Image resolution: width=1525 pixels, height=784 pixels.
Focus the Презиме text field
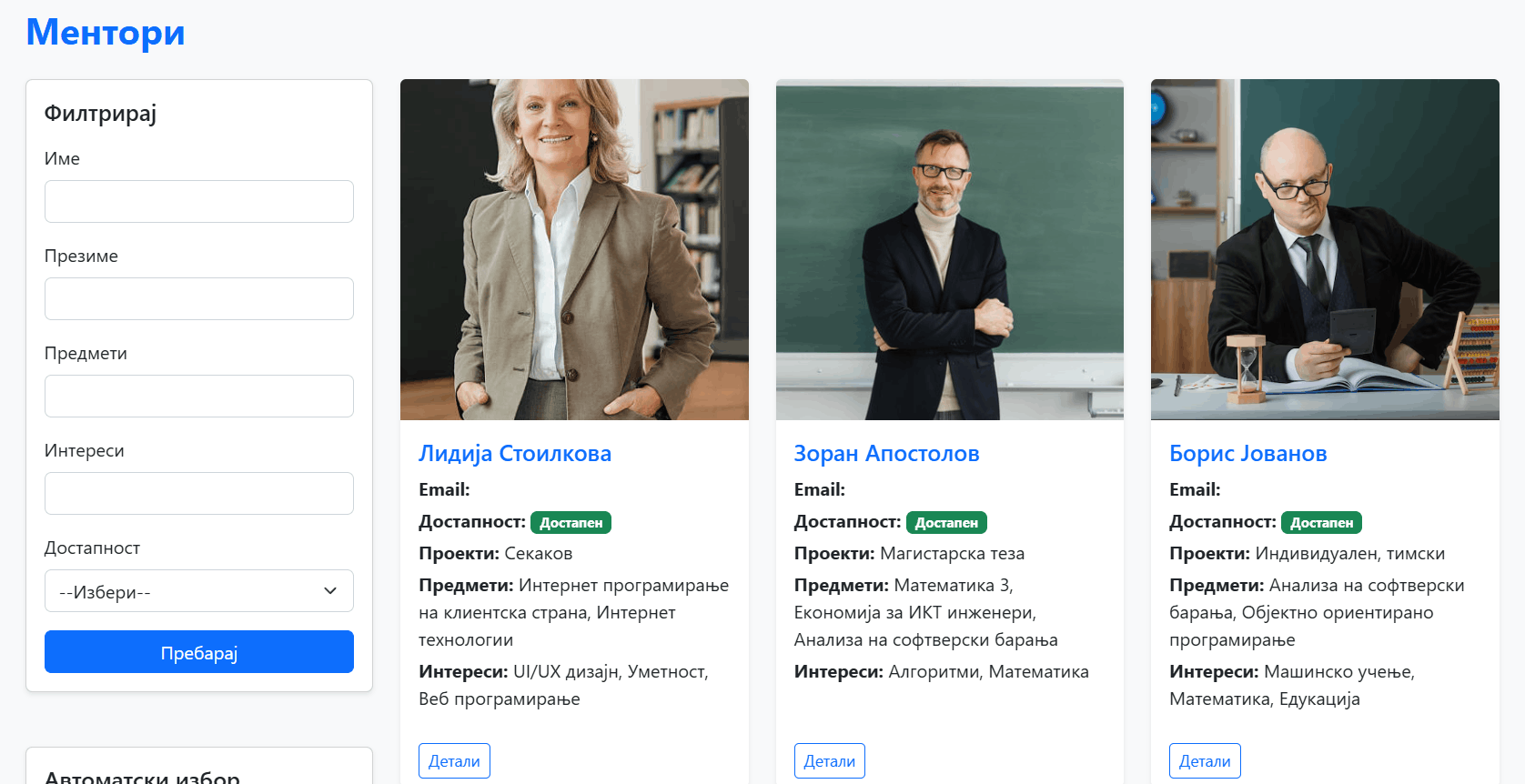199,298
